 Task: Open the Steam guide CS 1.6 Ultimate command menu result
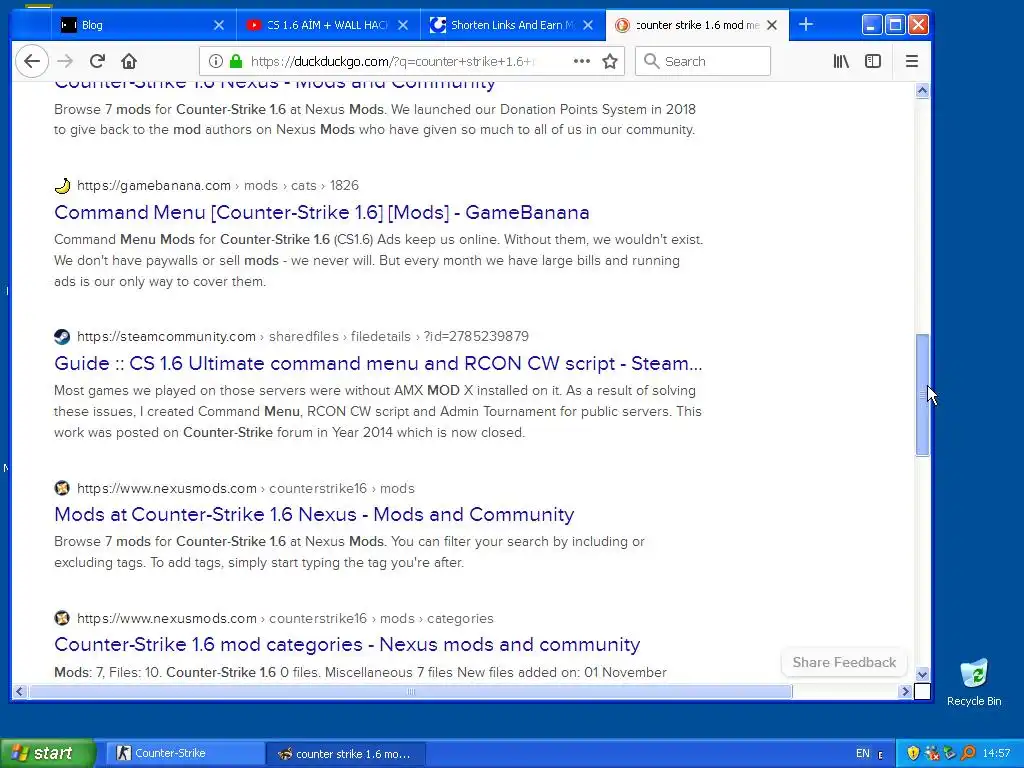click(x=378, y=363)
